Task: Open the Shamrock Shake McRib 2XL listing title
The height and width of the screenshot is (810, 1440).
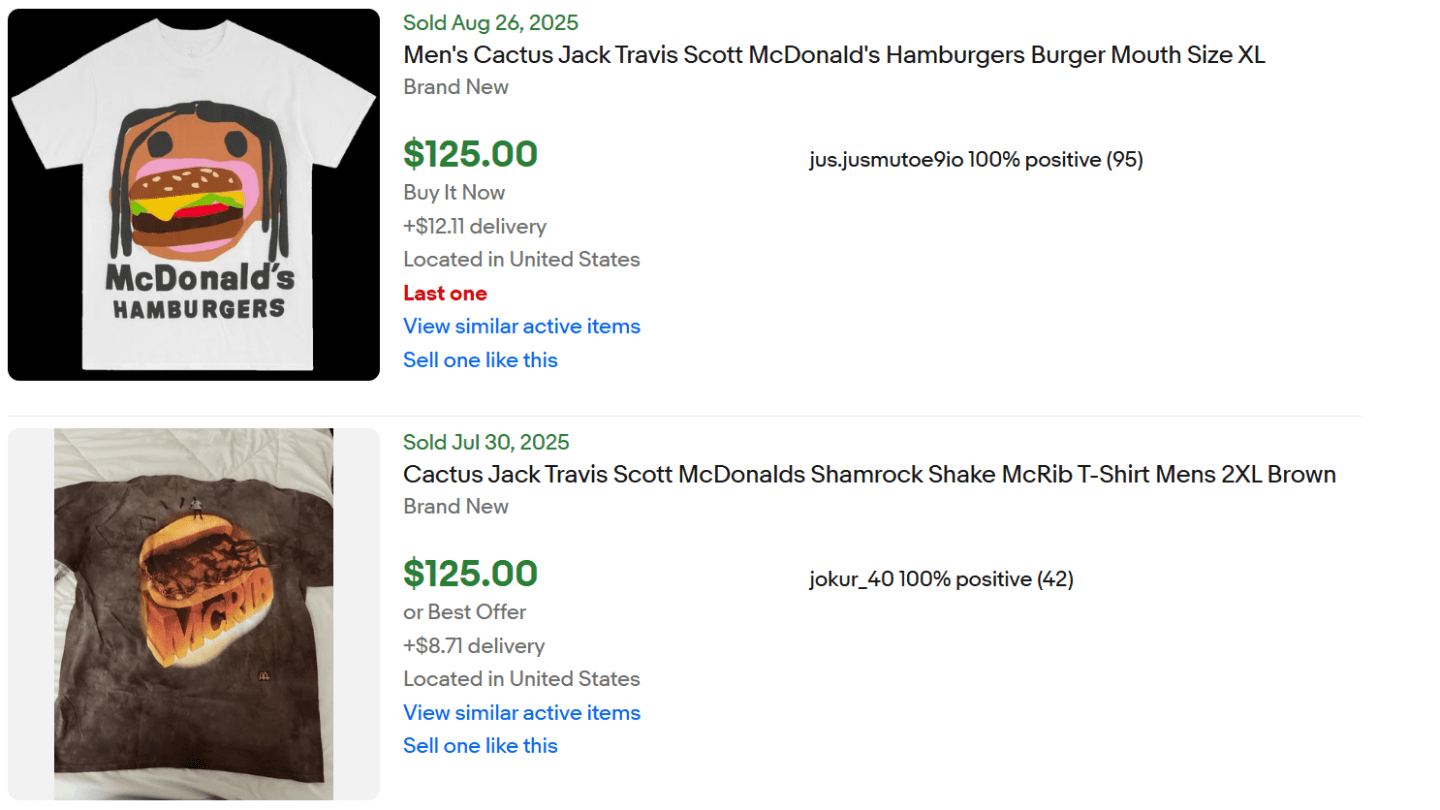Action: pyautogui.click(x=868, y=474)
